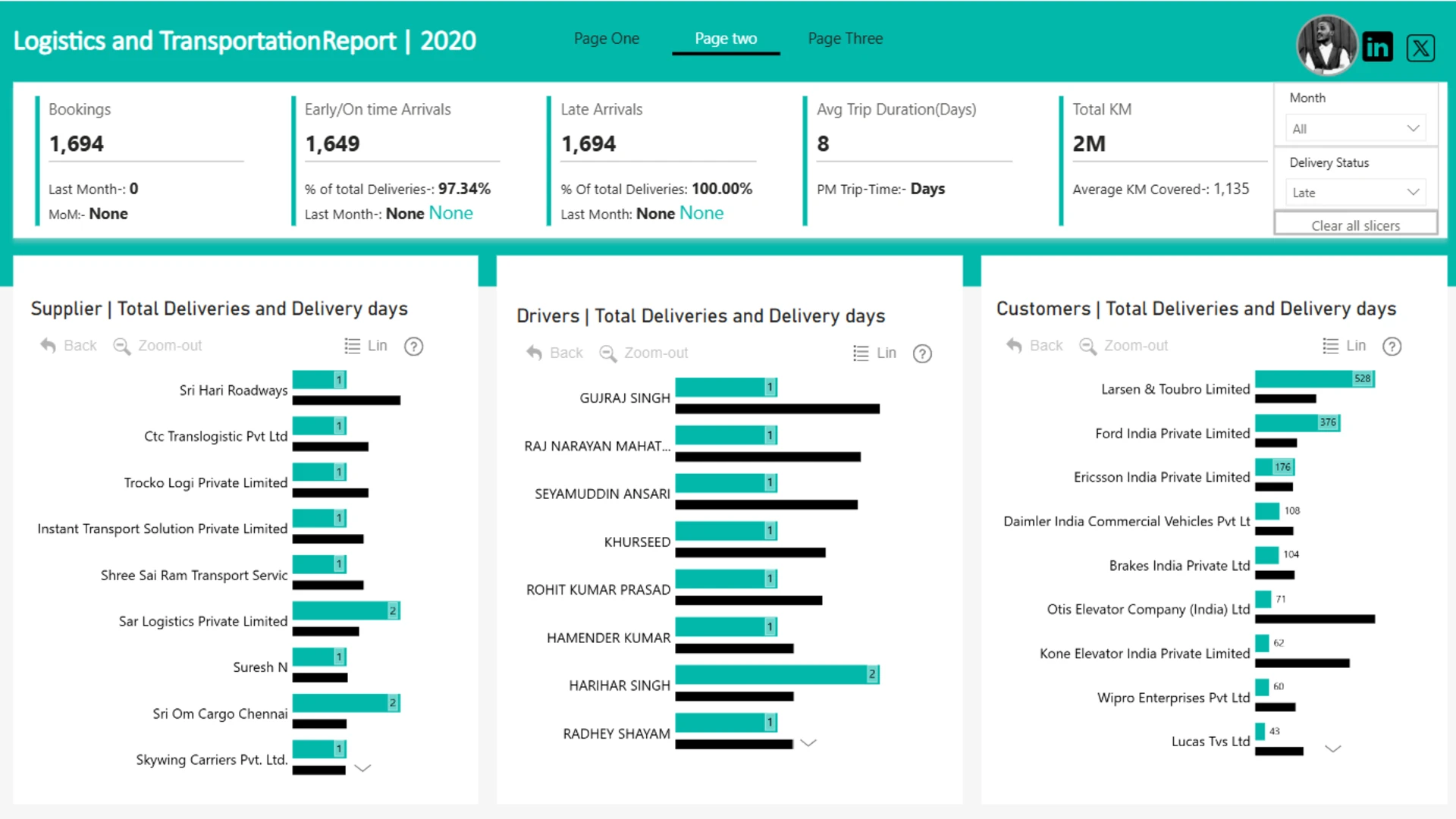Click the Bookings value 1,694
1456x819 pixels.
(x=77, y=144)
